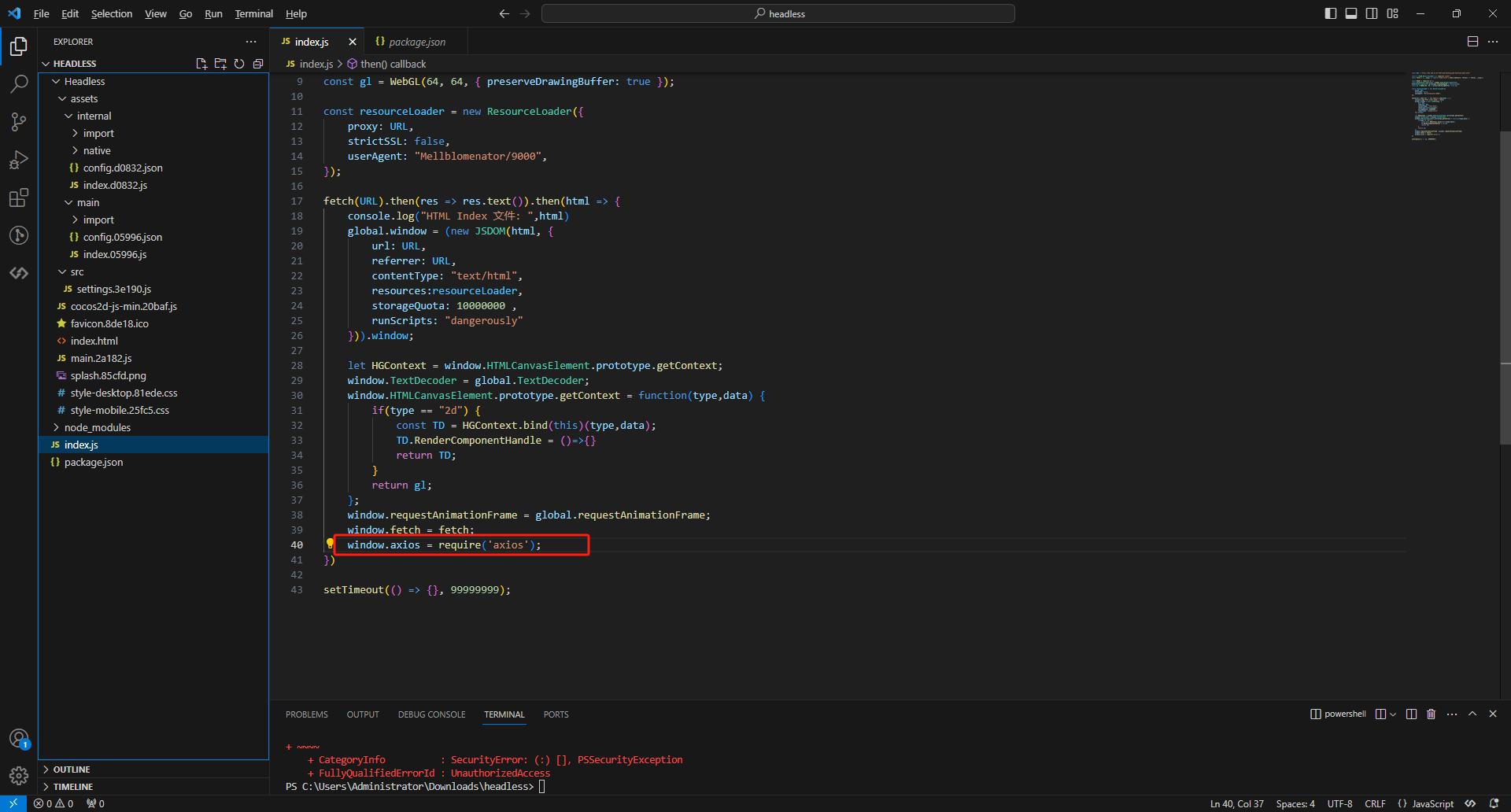Open the Run and Debug view

tap(19, 160)
